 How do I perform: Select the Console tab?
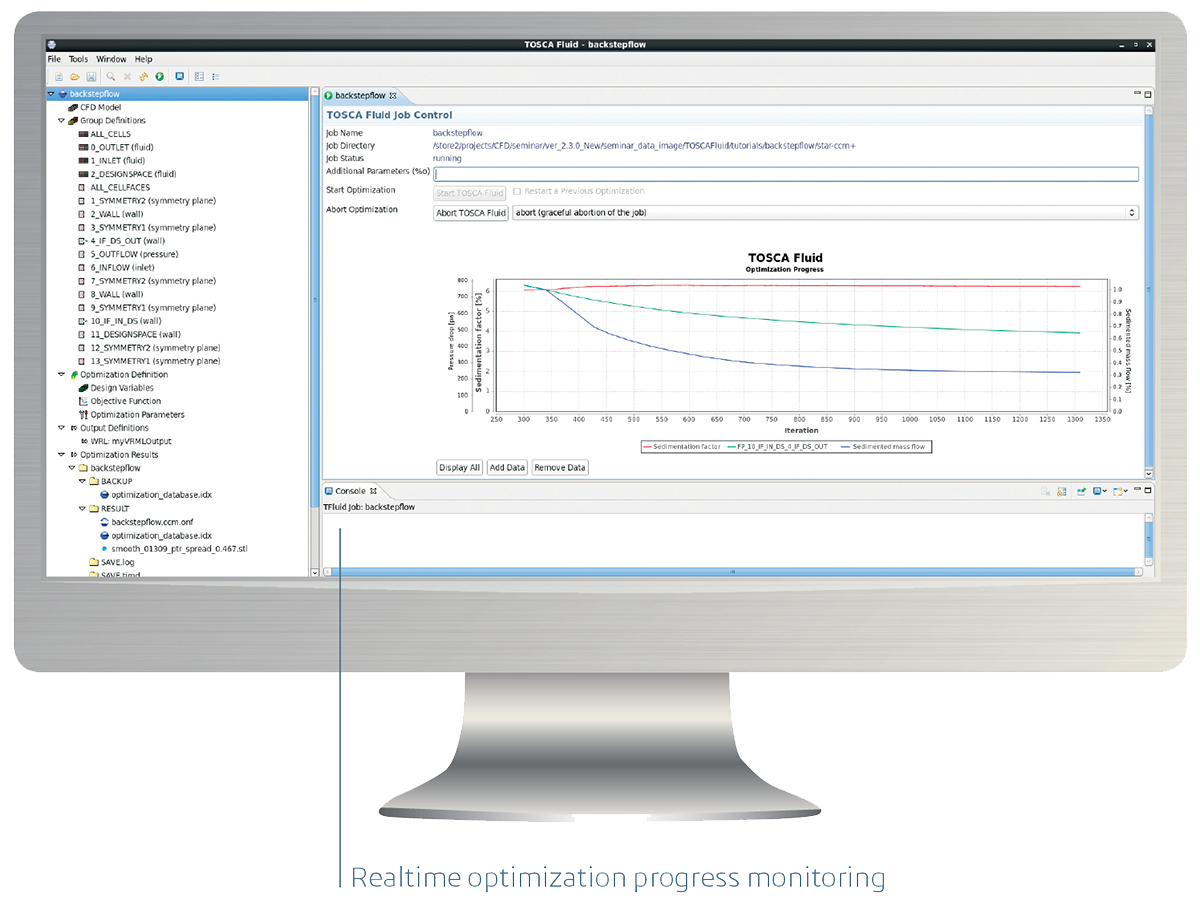tap(350, 491)
